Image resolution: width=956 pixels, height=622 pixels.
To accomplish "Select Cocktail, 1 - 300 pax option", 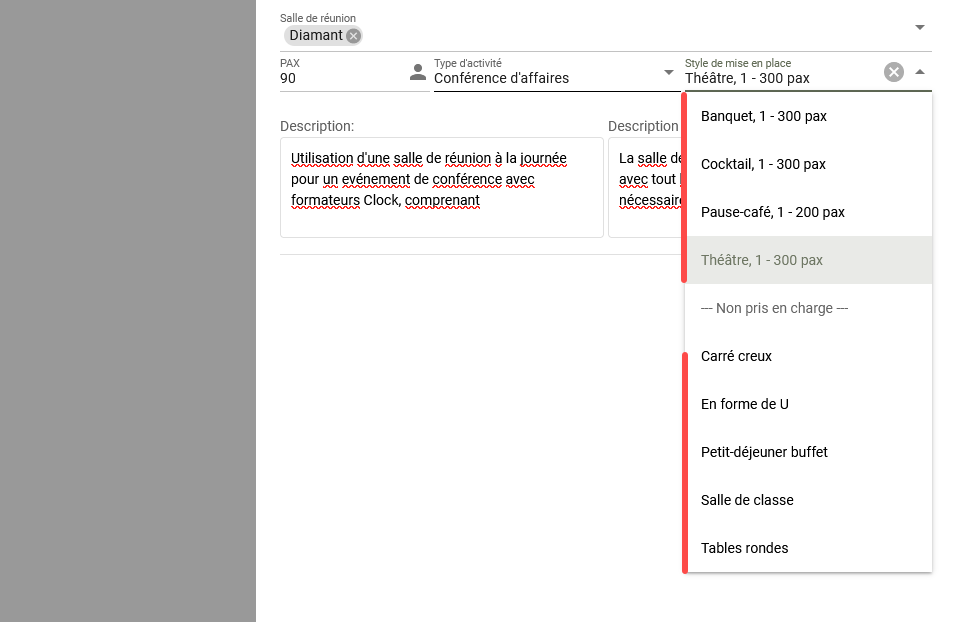I will point(808,165).
